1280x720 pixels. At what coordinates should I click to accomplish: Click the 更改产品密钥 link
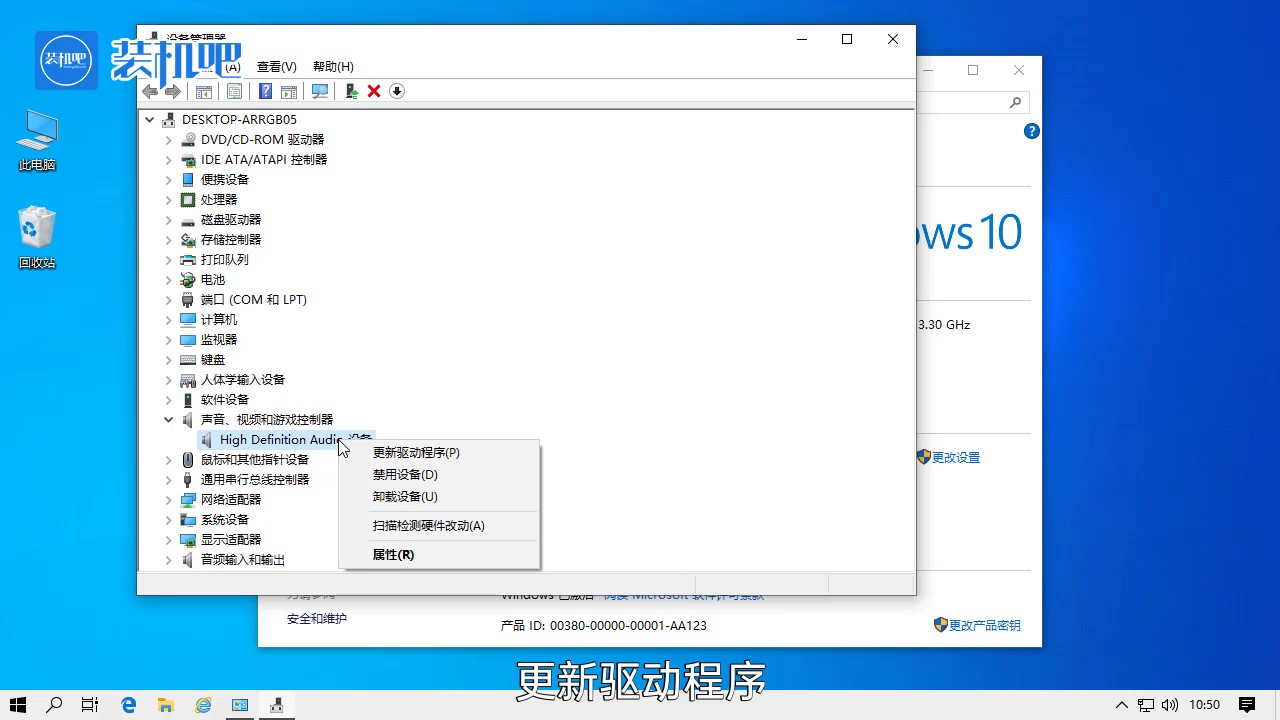tap(983, 624)
